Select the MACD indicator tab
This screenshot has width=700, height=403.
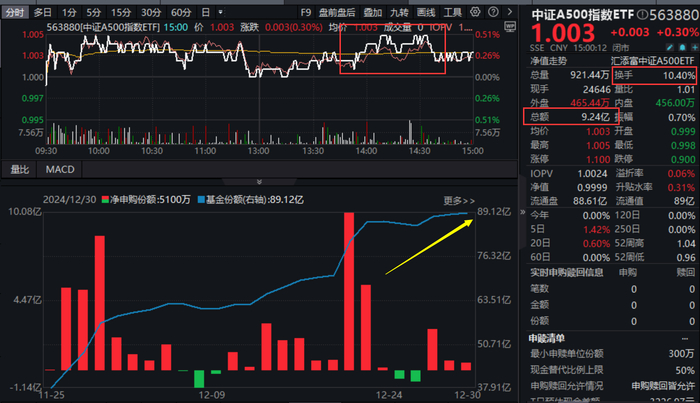click(x=60, y=170)
